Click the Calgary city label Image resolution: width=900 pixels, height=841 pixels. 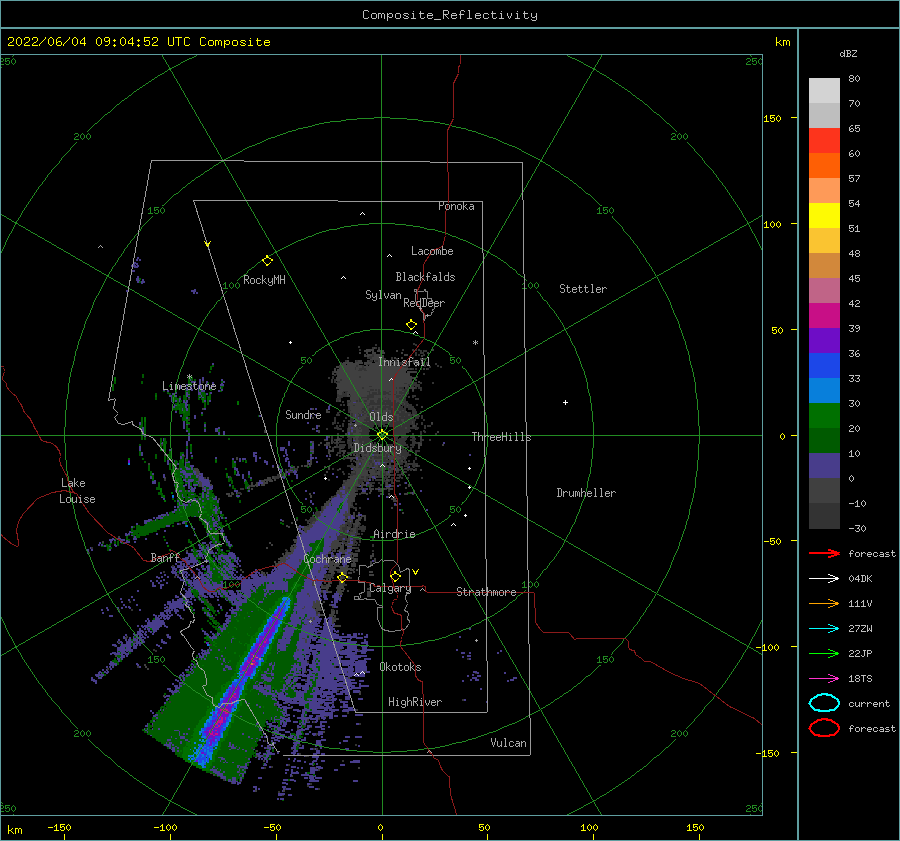pyautogui.click(x=390, y=588)
